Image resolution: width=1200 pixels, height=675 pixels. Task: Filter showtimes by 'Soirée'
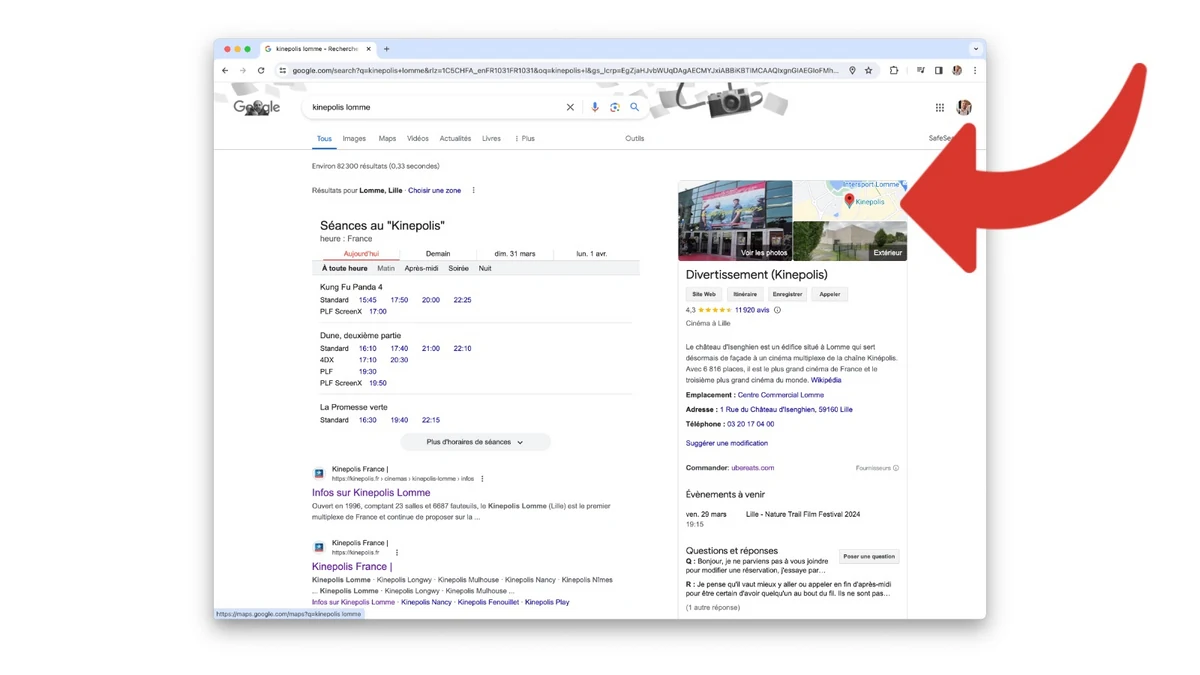coord(459,269)
